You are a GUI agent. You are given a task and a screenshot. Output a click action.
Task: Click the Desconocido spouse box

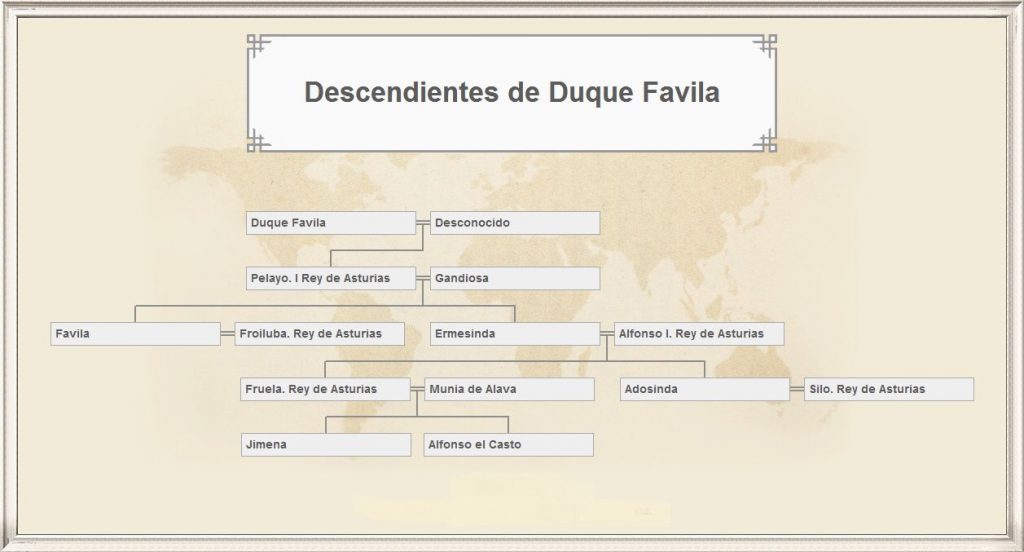point(515,223)
